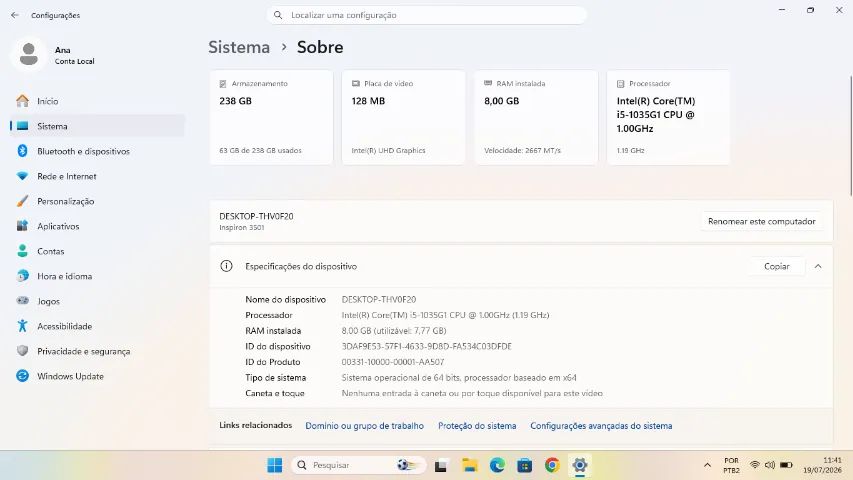Click the search magnifier icon in settings
The height and width of the screenshot is (480, 853).
(x=278, y=15)
